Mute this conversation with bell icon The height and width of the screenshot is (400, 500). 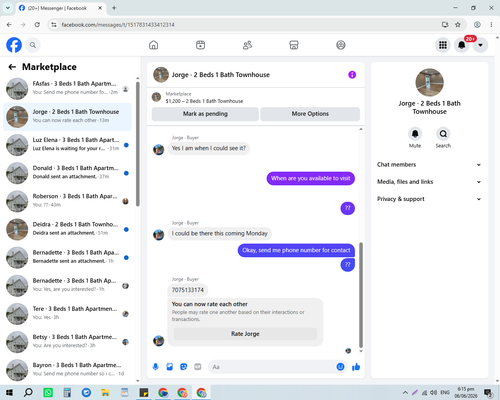click(415, 134)
